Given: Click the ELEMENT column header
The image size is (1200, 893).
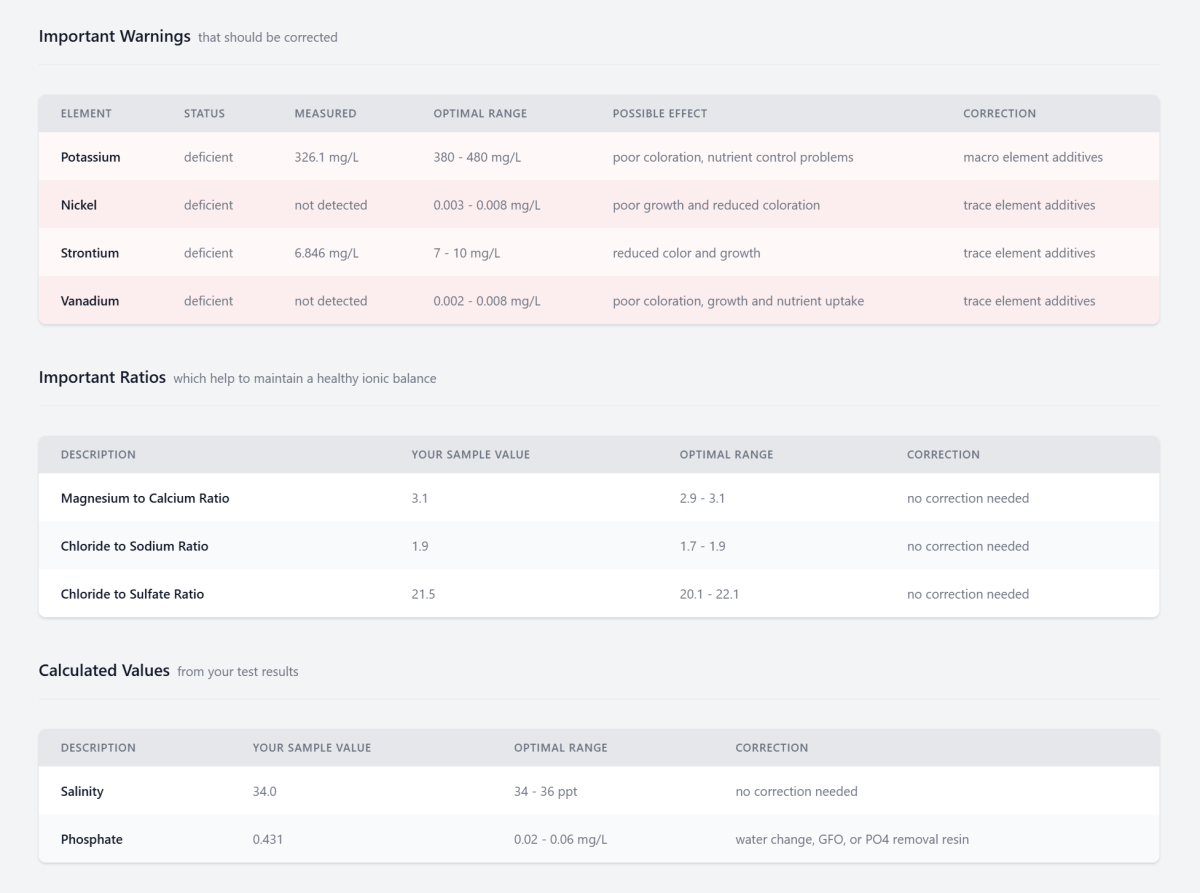Looking at the screenshot, I should [x=86, y=113].
